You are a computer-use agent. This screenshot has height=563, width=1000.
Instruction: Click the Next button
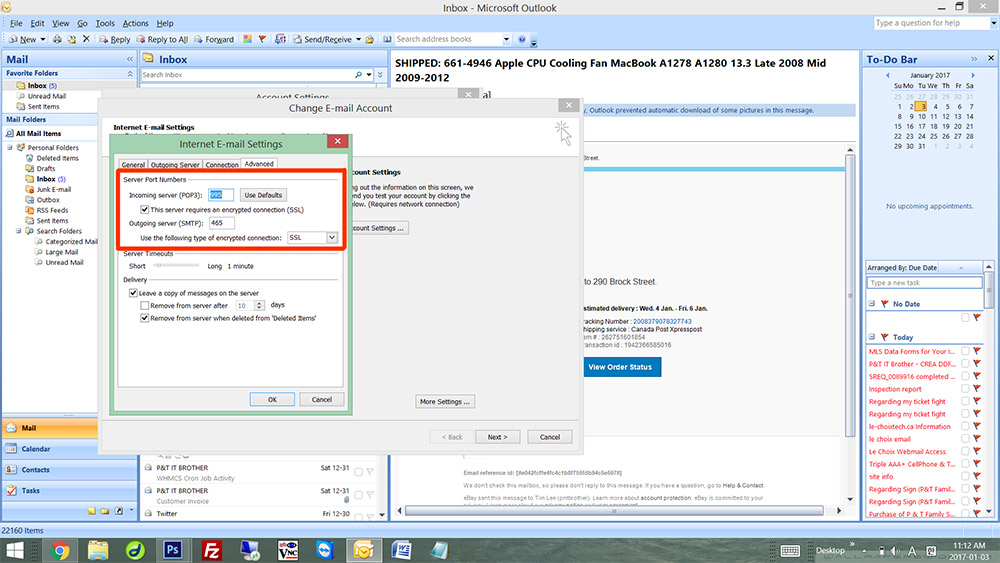[x=497, y=437]
